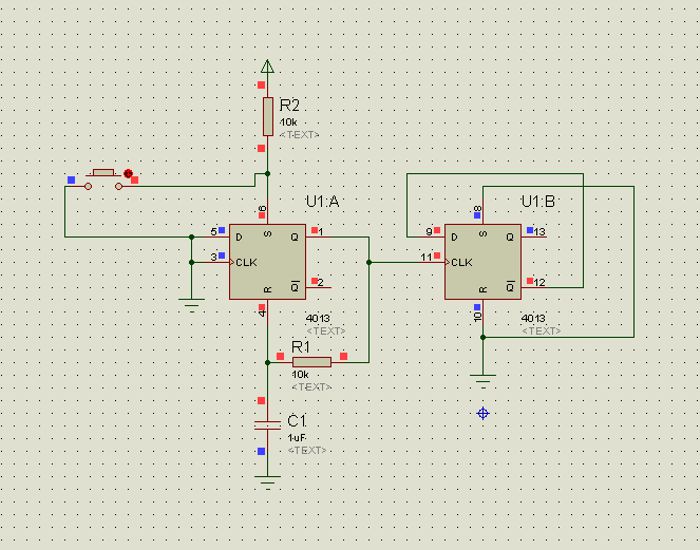Select ground symbol below U1:A D/CLK inputs
The width and height of the screenshot is (700, 550).
pyautogui.click(x=192, y=305)
